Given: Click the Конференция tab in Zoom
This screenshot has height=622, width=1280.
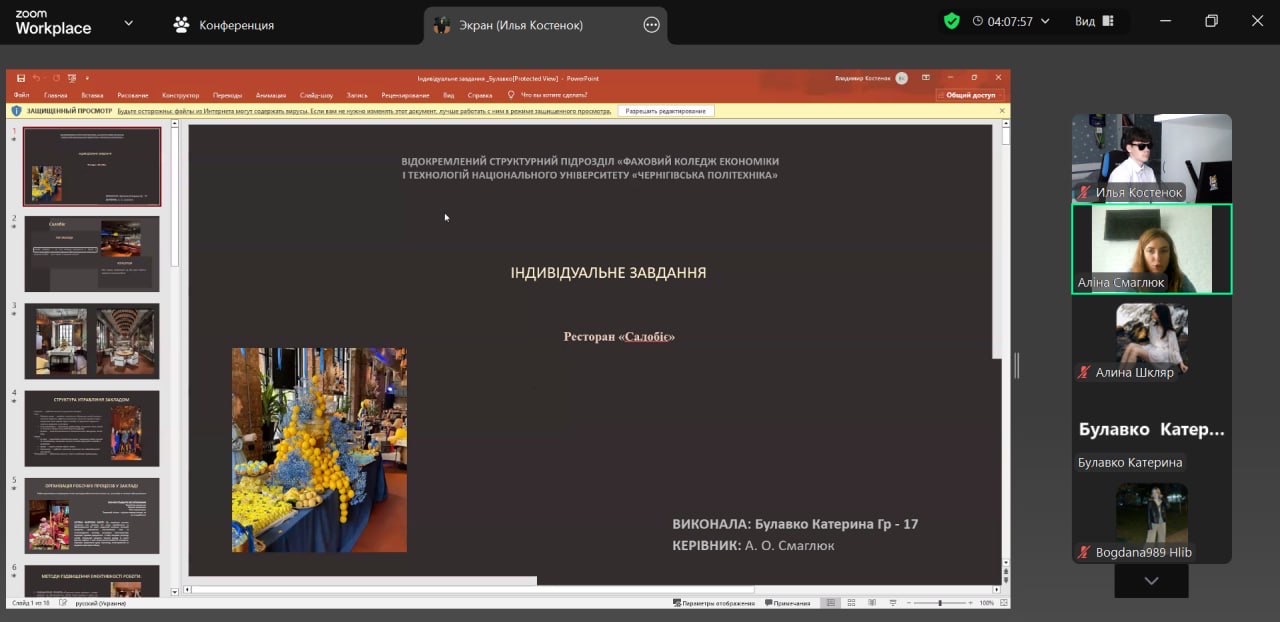Looking at the screenshot, I should pos(224,25).
